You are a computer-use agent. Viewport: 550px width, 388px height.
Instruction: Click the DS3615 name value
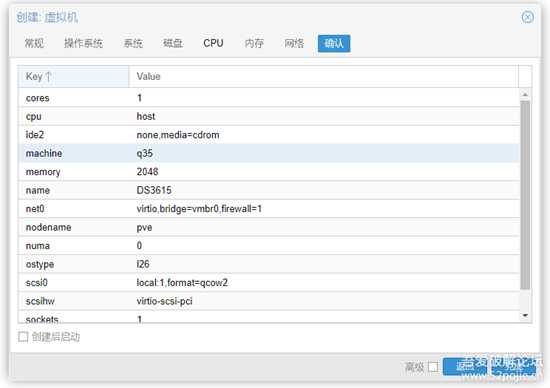(154, 190)
